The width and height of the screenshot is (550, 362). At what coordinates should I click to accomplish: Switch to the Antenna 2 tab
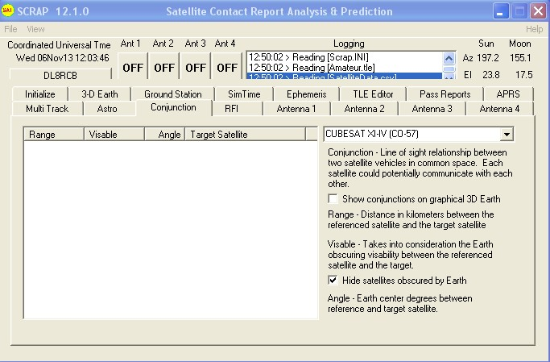(x=364, y=109)
